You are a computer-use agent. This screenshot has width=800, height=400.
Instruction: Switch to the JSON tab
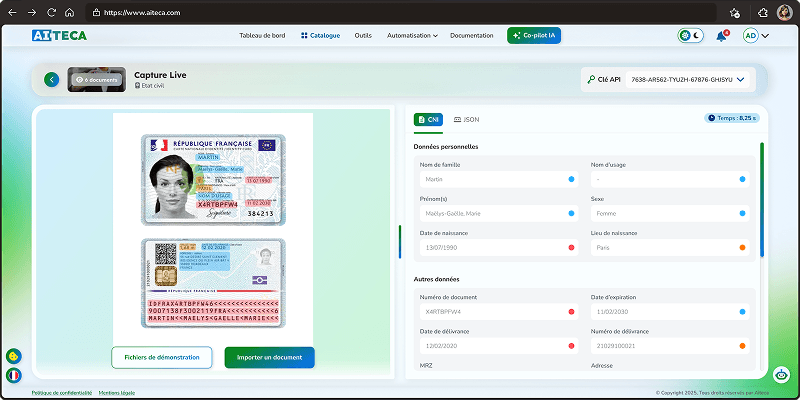coord(466,119)
